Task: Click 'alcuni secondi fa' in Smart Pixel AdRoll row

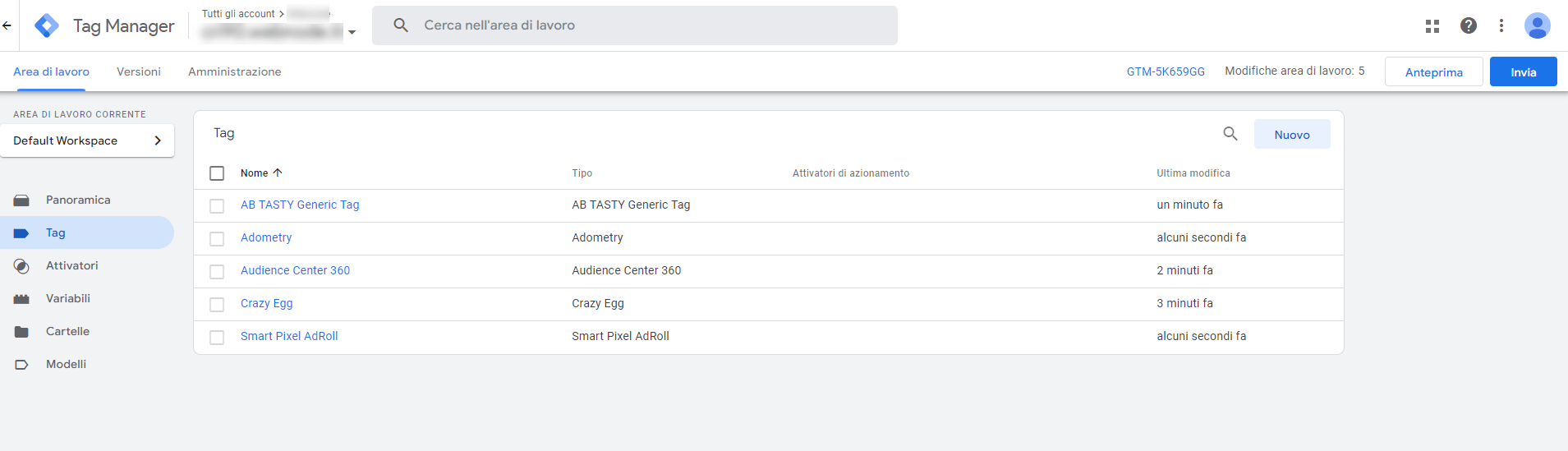Action: tap(1202, 336)
